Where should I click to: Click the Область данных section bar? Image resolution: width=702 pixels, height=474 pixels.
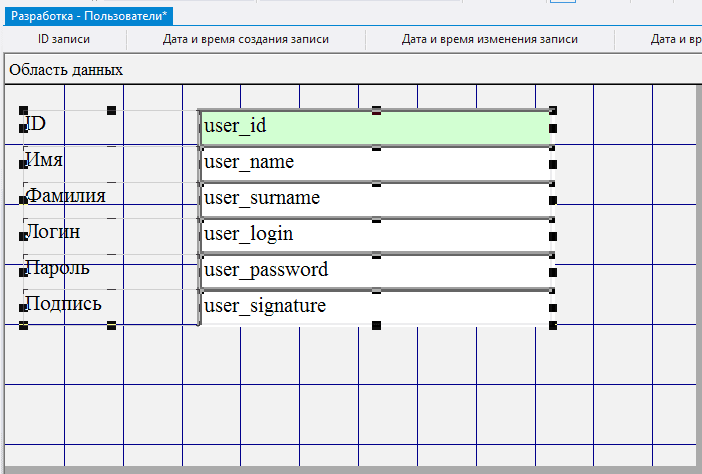pos(66,70)
